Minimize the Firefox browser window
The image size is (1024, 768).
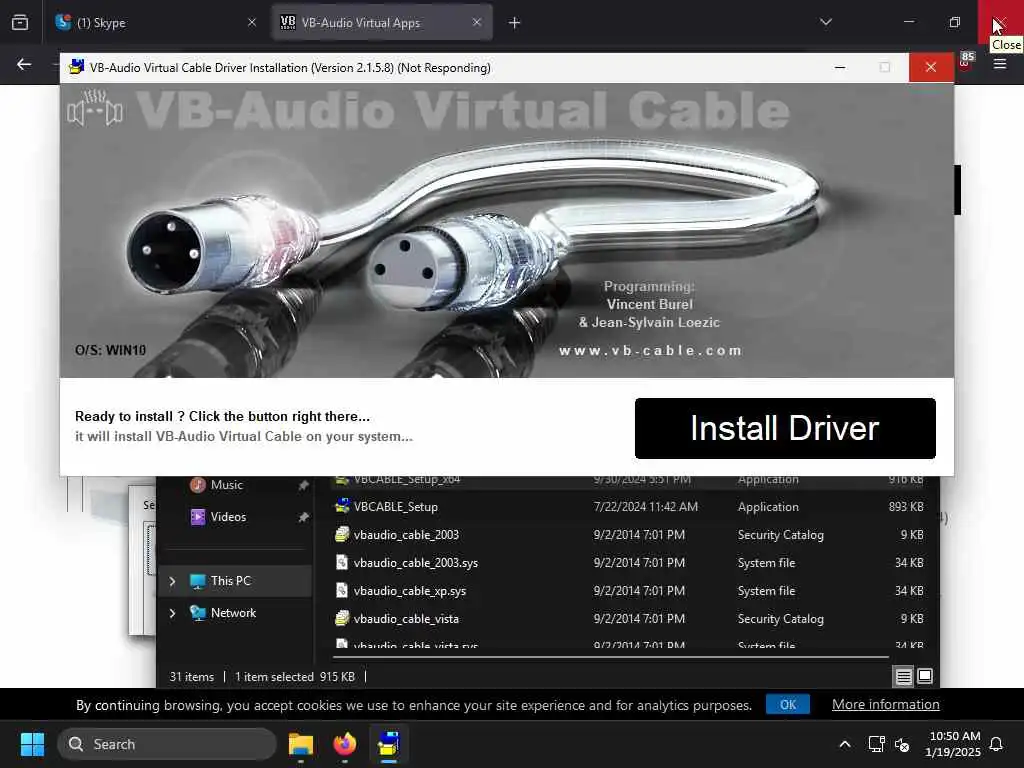(908, 22)
